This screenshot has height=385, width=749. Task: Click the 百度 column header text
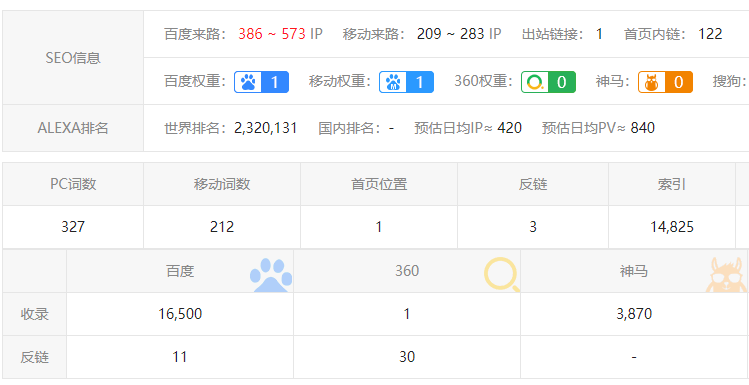pyautogui.click(x=180, y=271)
